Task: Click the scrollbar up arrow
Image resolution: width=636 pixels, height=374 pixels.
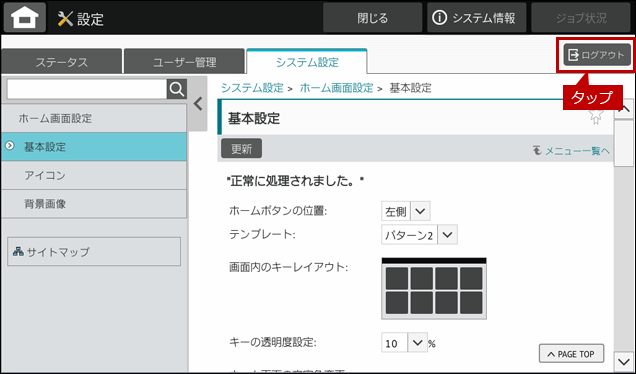Action: [624, 110]
